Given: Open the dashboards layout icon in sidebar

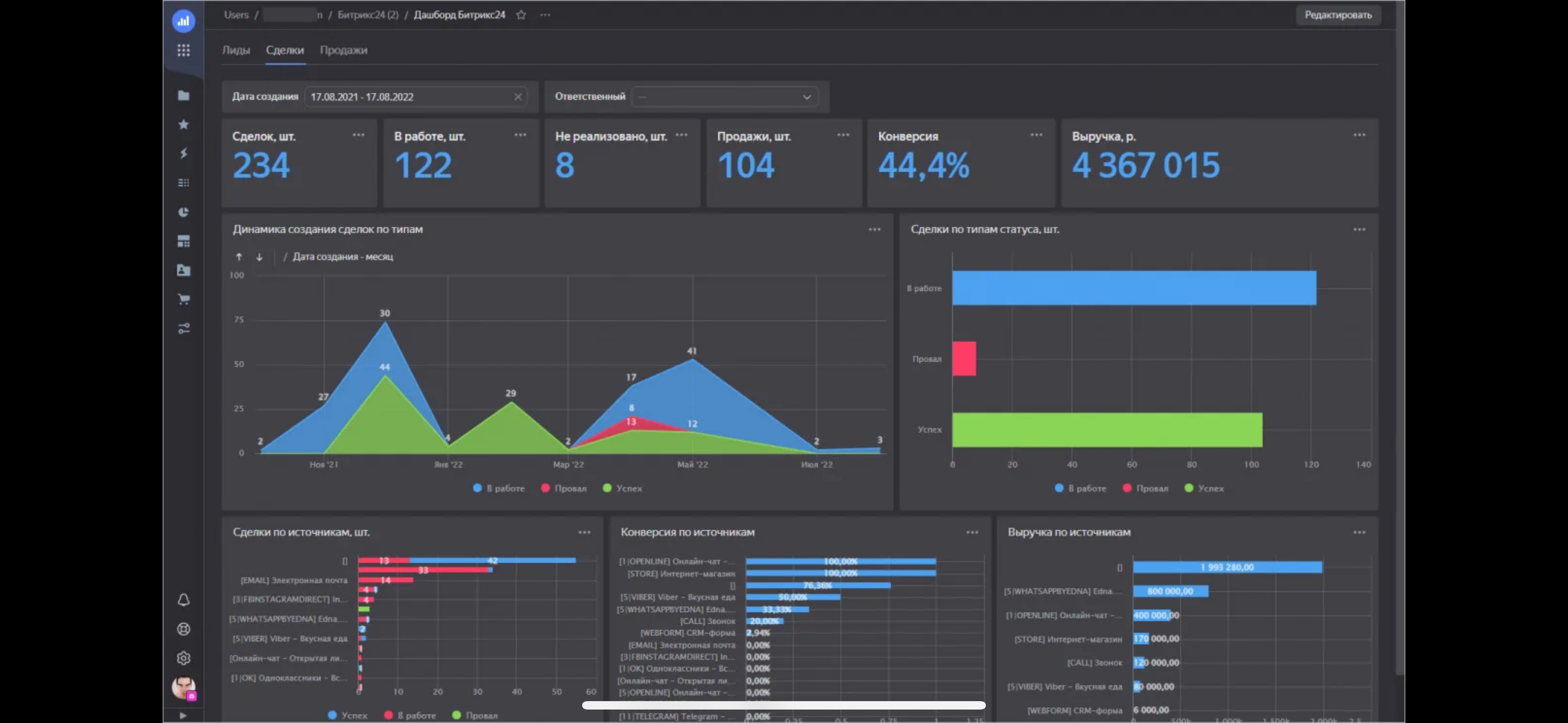Looking at the screenshot, I should tap(183, 241).
